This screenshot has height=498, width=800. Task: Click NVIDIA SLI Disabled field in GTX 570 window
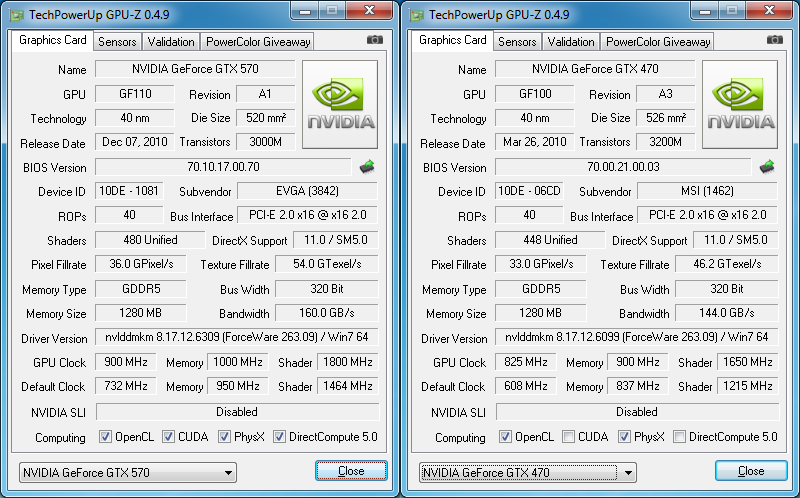point(237,412)
